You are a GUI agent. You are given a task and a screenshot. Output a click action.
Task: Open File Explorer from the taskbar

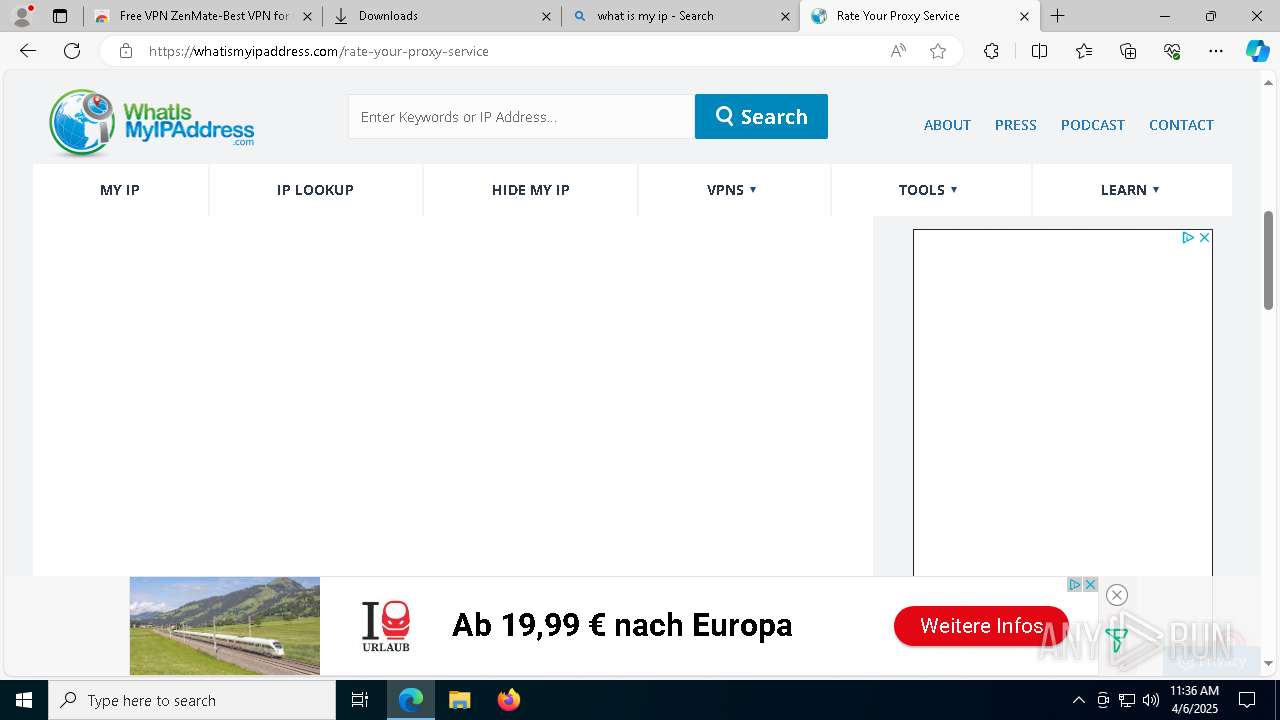(x=459, y=700)
